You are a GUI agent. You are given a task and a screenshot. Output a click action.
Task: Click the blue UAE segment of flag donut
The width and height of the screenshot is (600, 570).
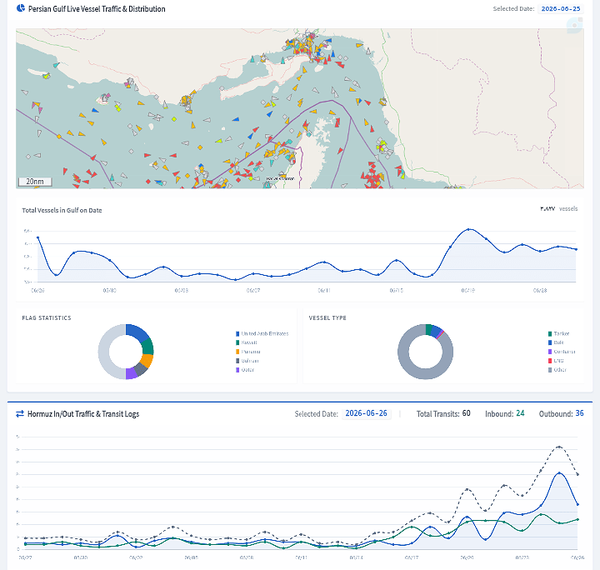pos(139,332)
